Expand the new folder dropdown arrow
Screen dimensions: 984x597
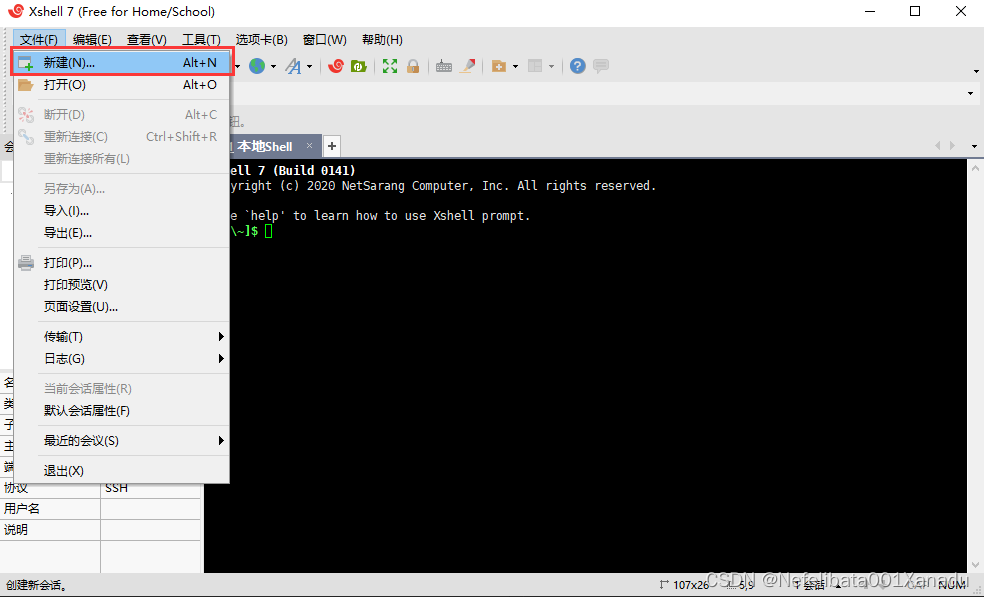[x=515, y=67]
